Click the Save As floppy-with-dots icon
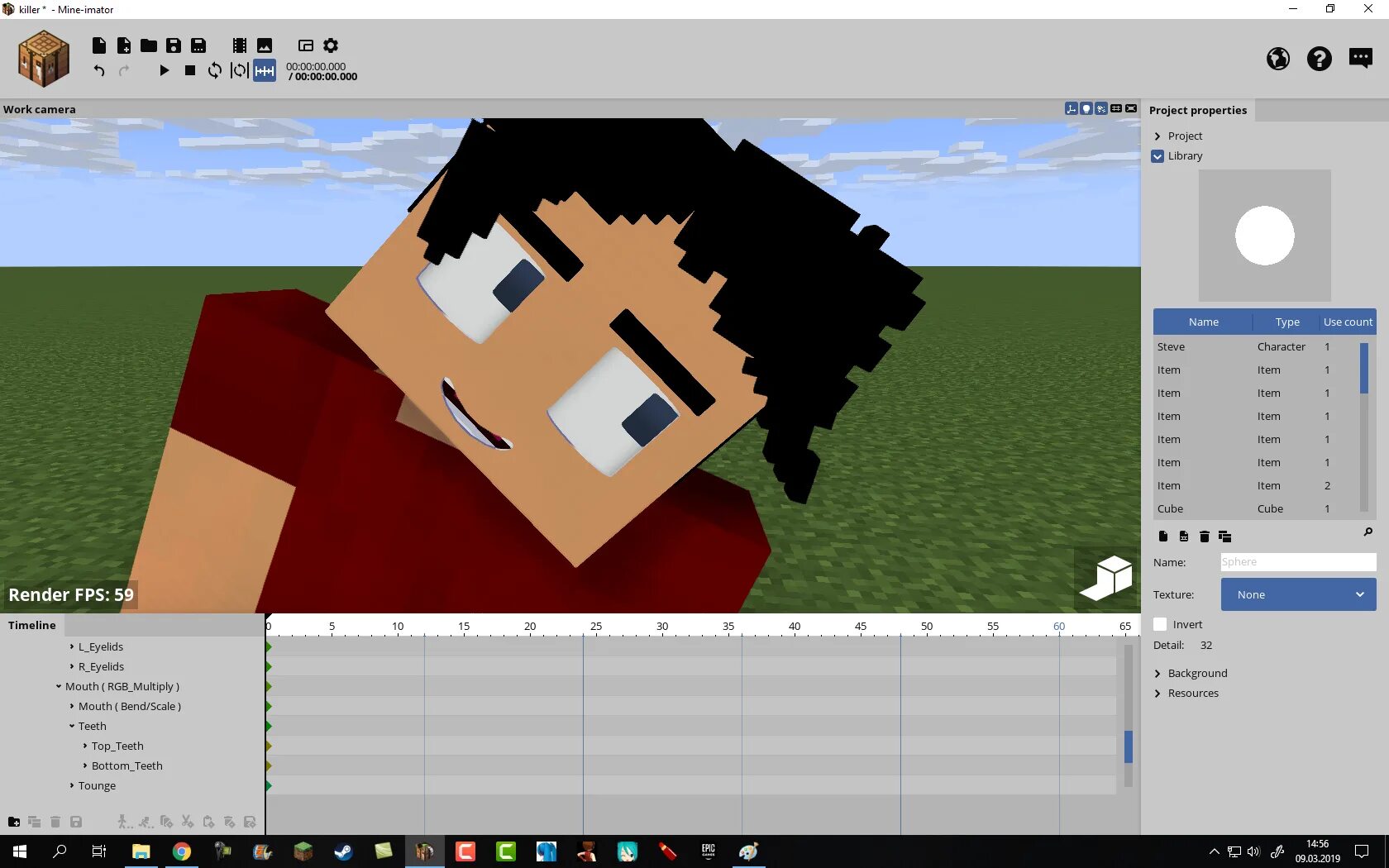Screen dimensions: 1389x868 pos(198,45)
